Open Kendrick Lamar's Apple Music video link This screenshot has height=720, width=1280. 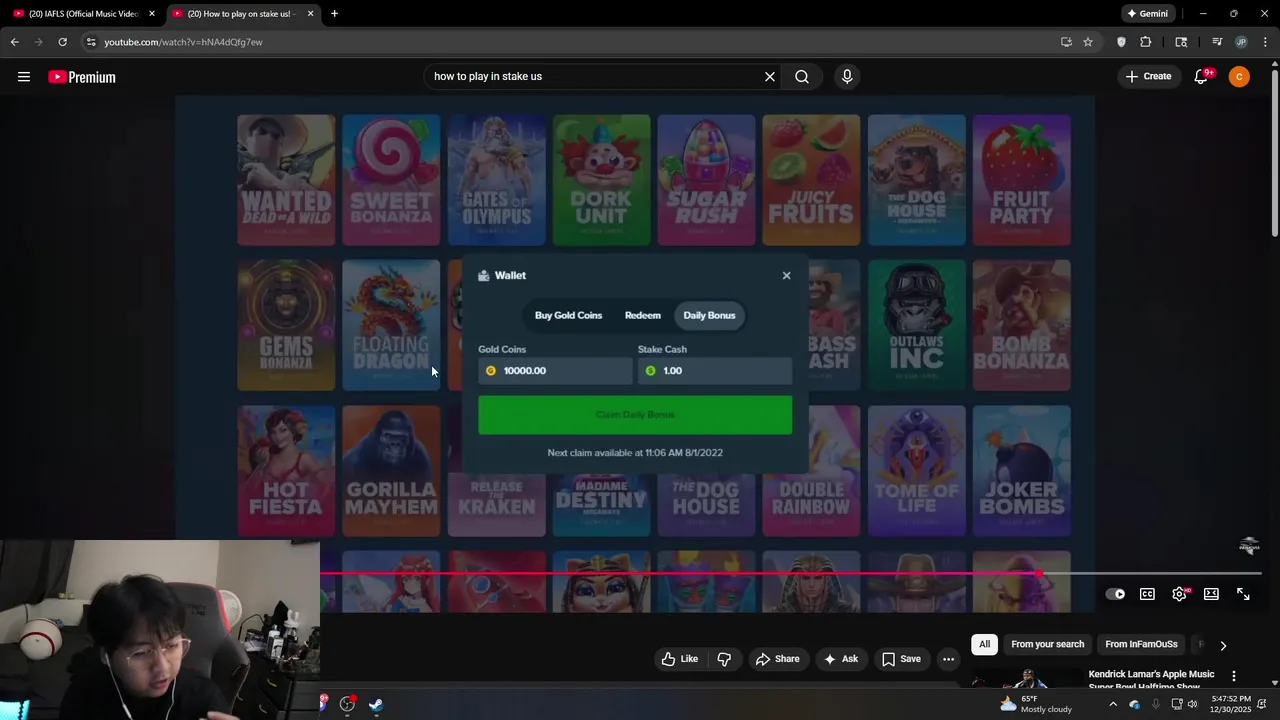(1151, 680)
